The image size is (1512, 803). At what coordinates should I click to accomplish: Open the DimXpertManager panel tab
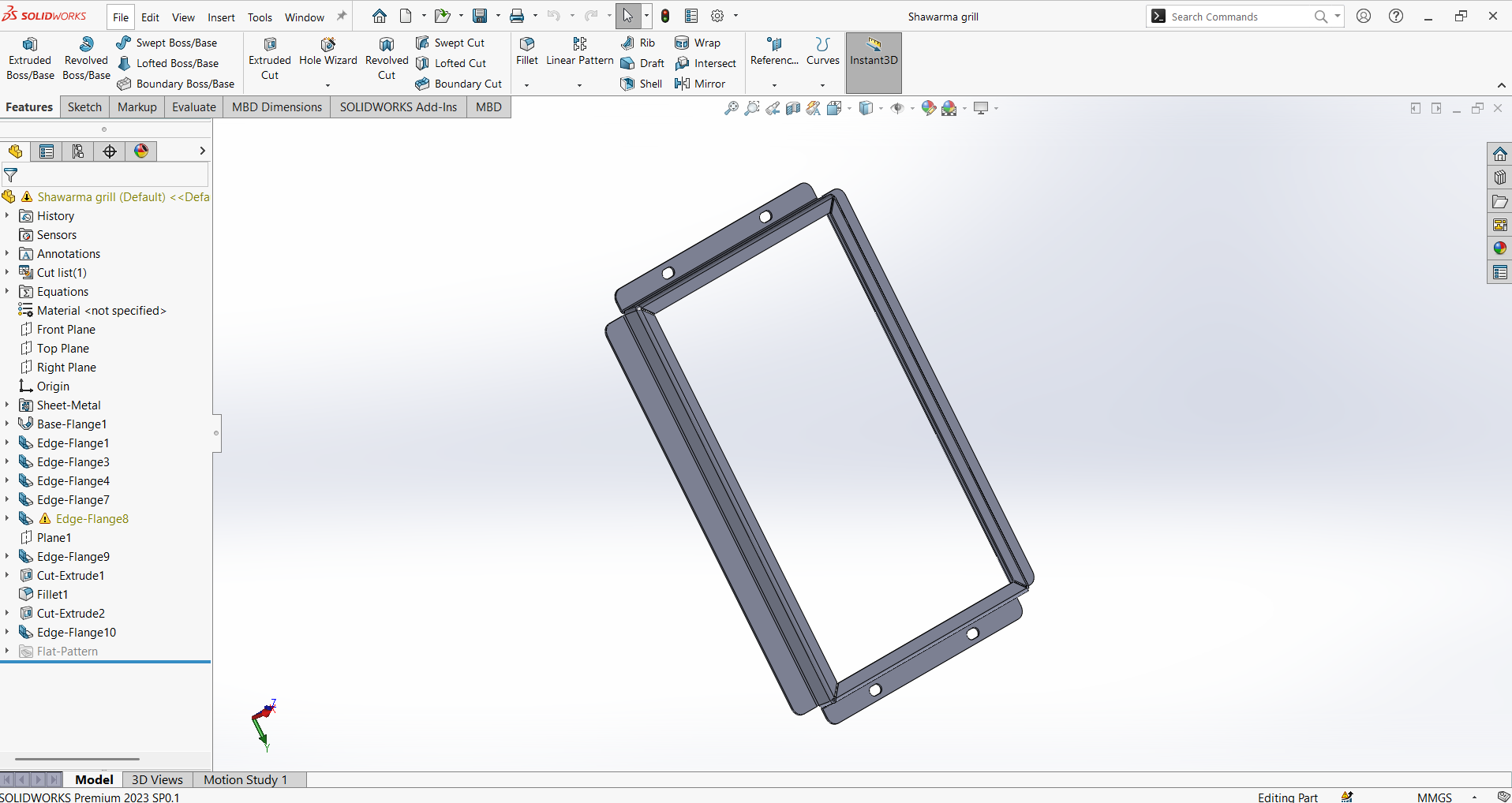(x=110, y=151)
